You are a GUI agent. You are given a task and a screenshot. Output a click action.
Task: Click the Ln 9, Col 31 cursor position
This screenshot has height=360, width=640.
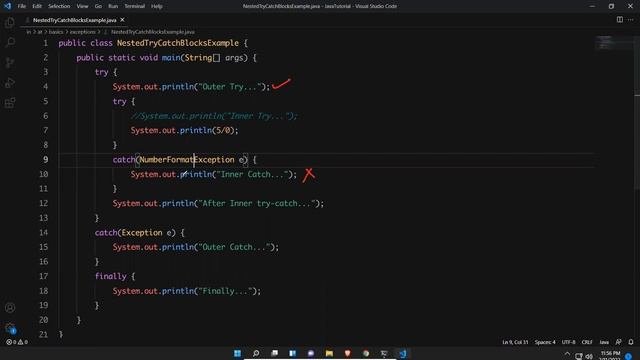[515, 342]
